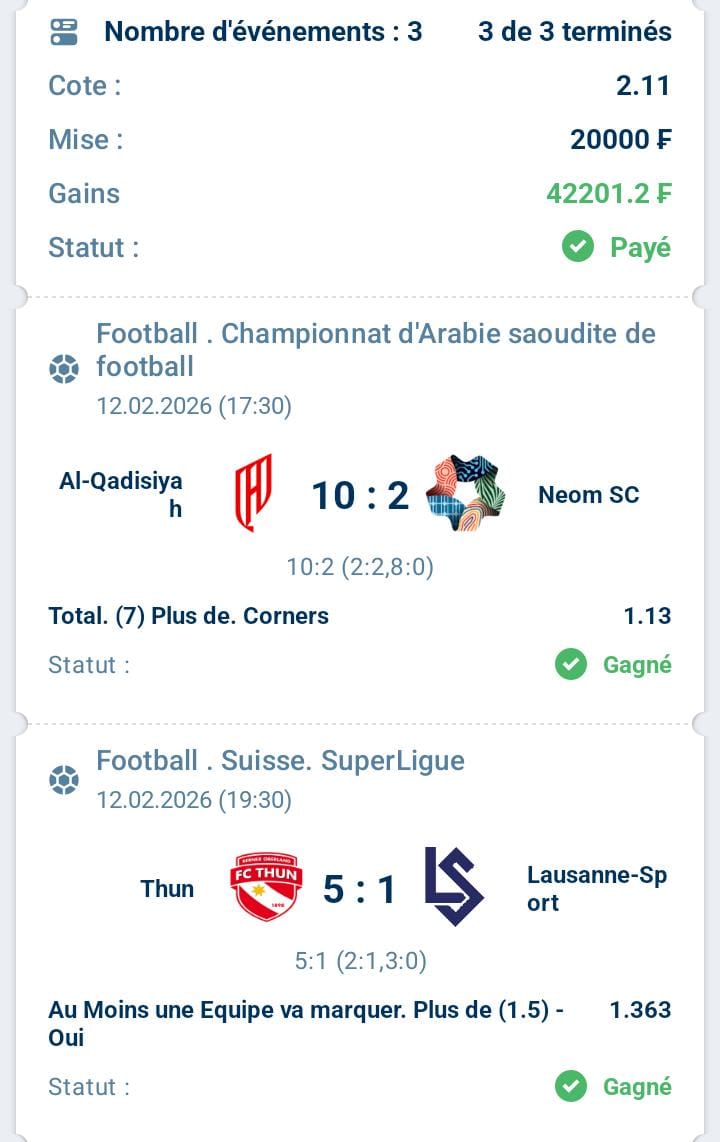Click the Neom SC colorful team logo
The height and width of the screenshot is (1142, 720).
(x=465, y=493)
